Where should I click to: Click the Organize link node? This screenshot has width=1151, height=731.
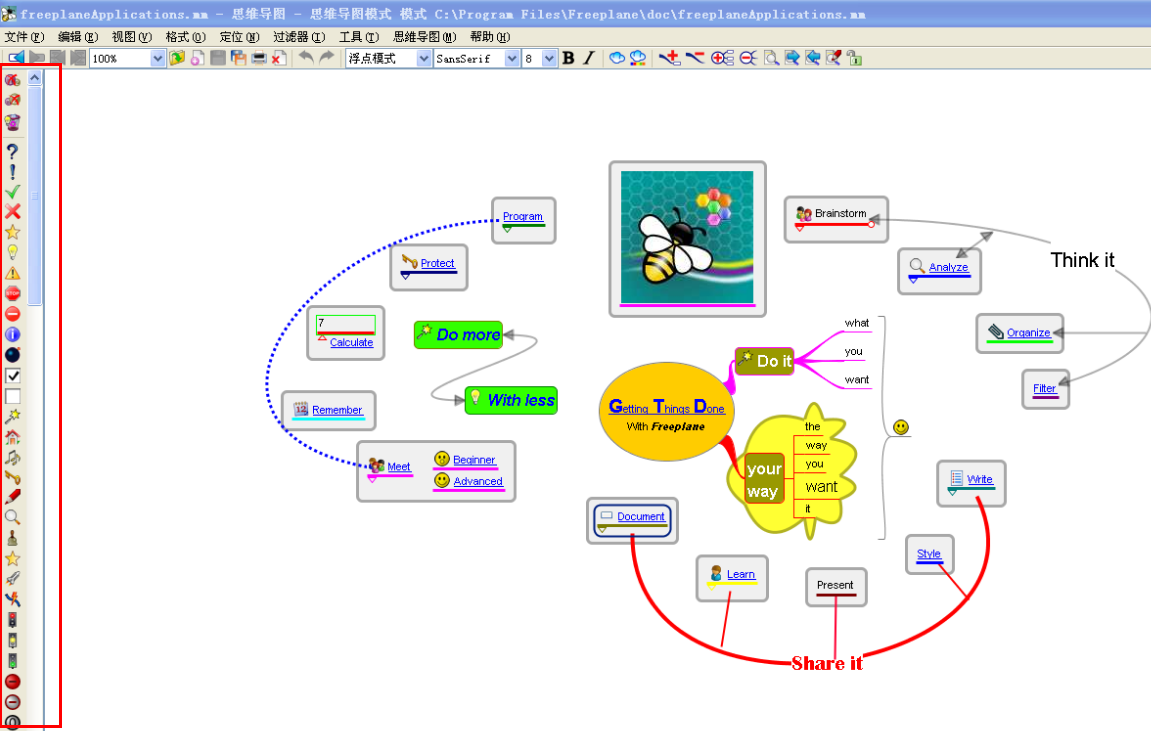click(1028, 332)
